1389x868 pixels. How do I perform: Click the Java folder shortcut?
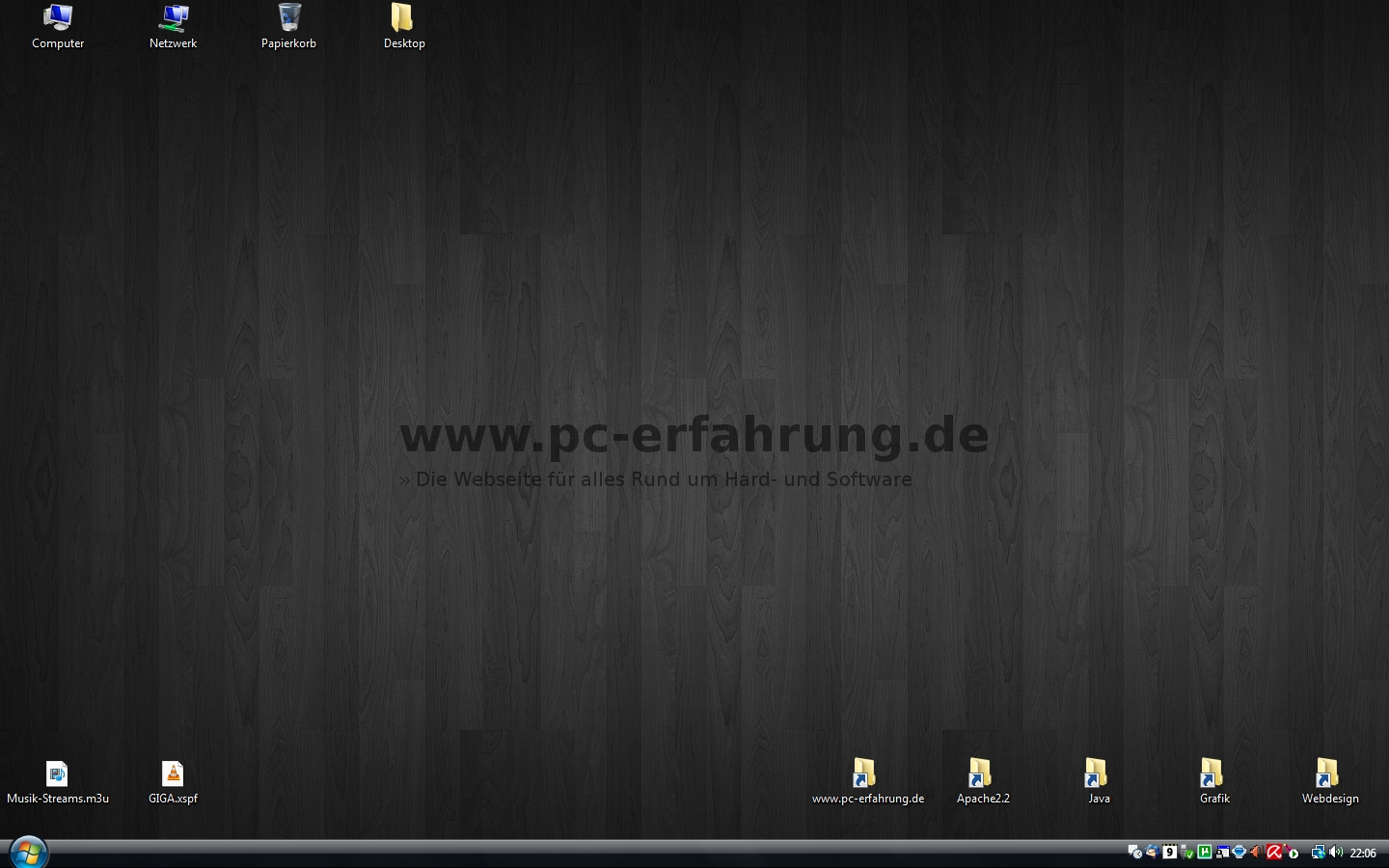pyautogui.click(x=1096, y=773)
